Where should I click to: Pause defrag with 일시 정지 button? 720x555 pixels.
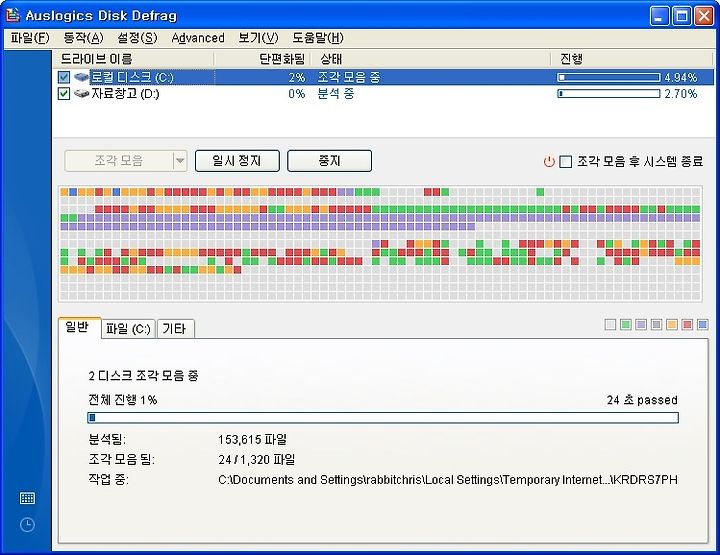pos(237,161)
